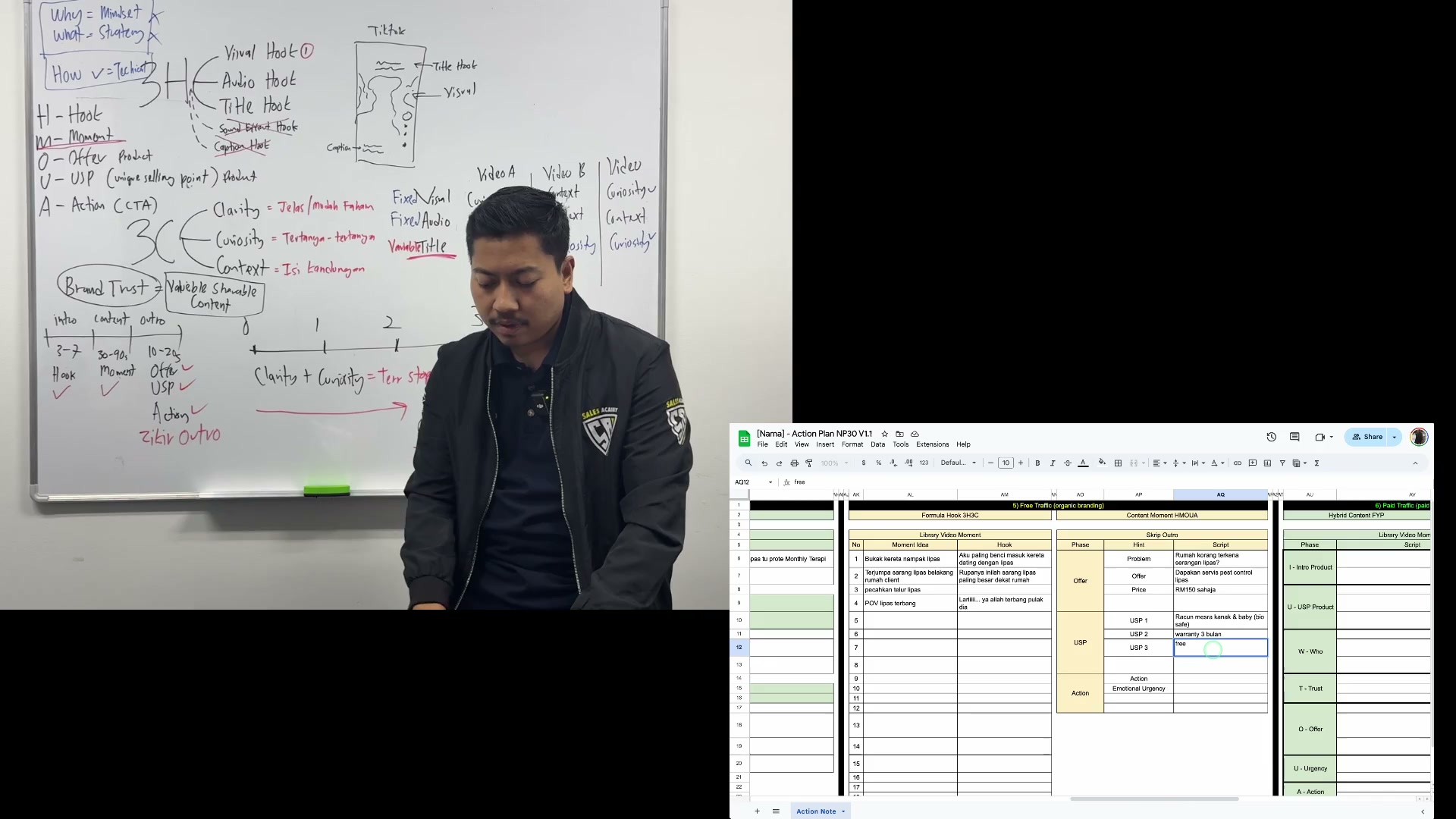Open the fill color picker
1456x819 pixels.
pos(1102,463)
